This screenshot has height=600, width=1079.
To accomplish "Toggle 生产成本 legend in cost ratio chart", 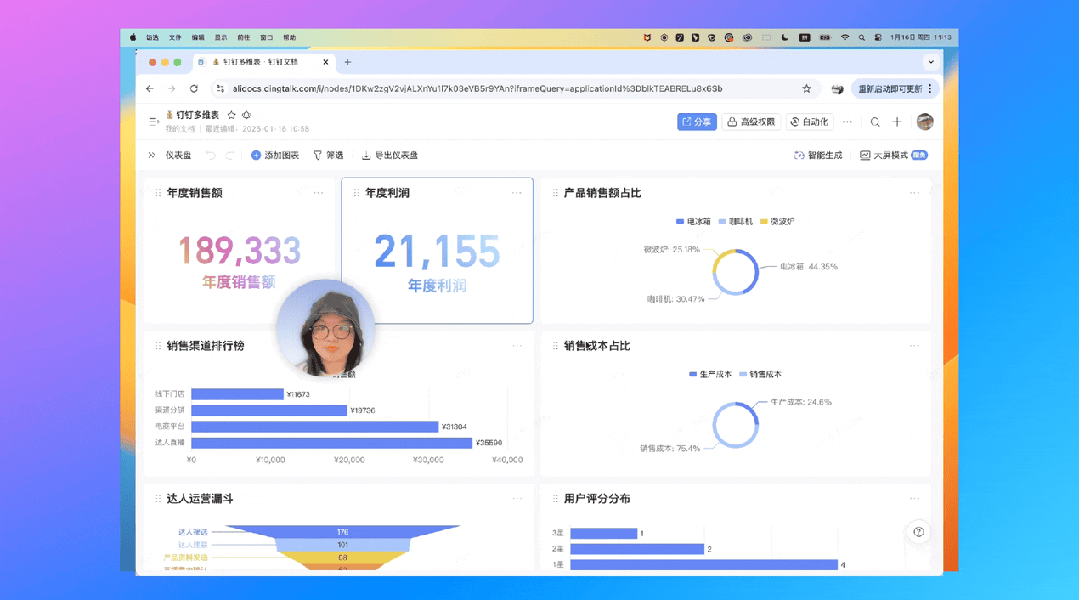I will [708, 374].
